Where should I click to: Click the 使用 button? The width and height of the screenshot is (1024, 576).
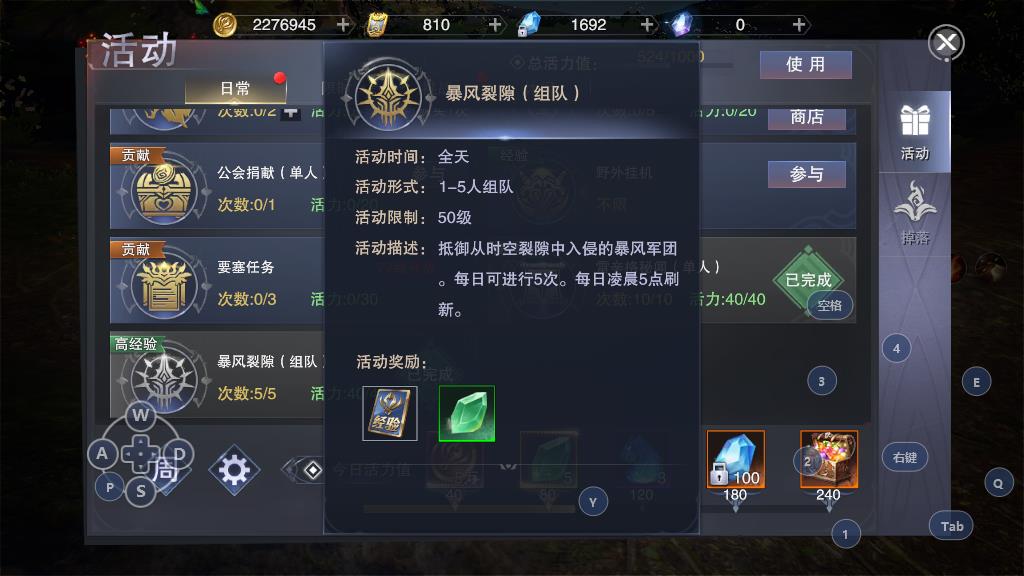point(805,65)
